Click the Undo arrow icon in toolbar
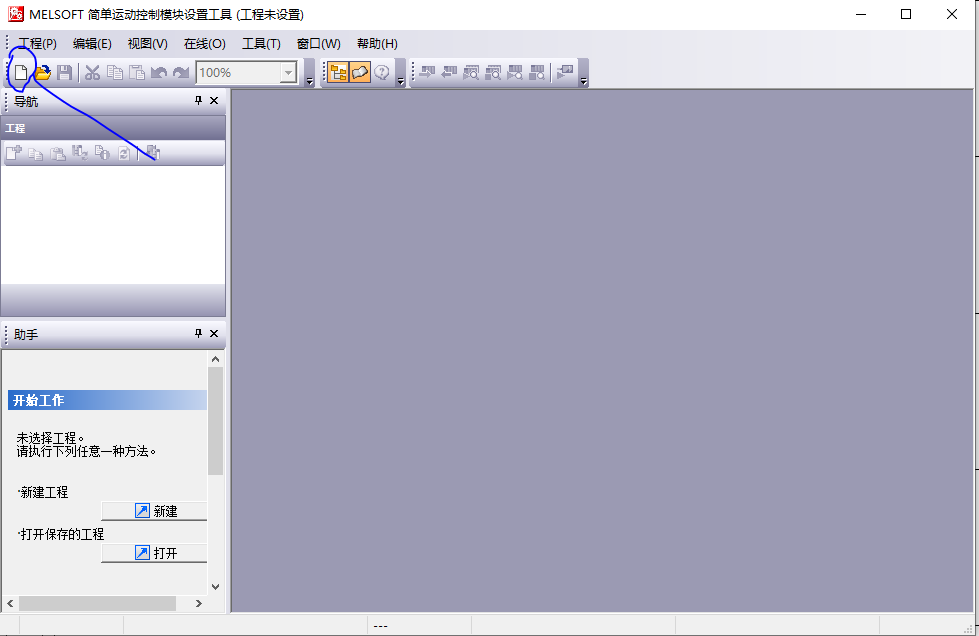This screenshot has height=636, width=979. 159,72
